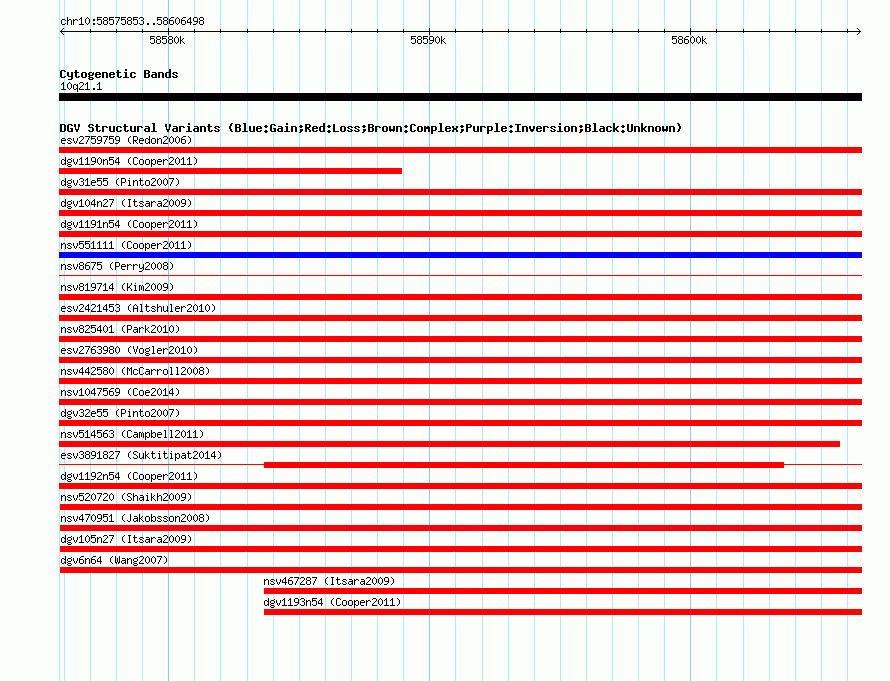
Task: Select the nsv442580 (McCarroll2008) label
Action: click(135, 371)
